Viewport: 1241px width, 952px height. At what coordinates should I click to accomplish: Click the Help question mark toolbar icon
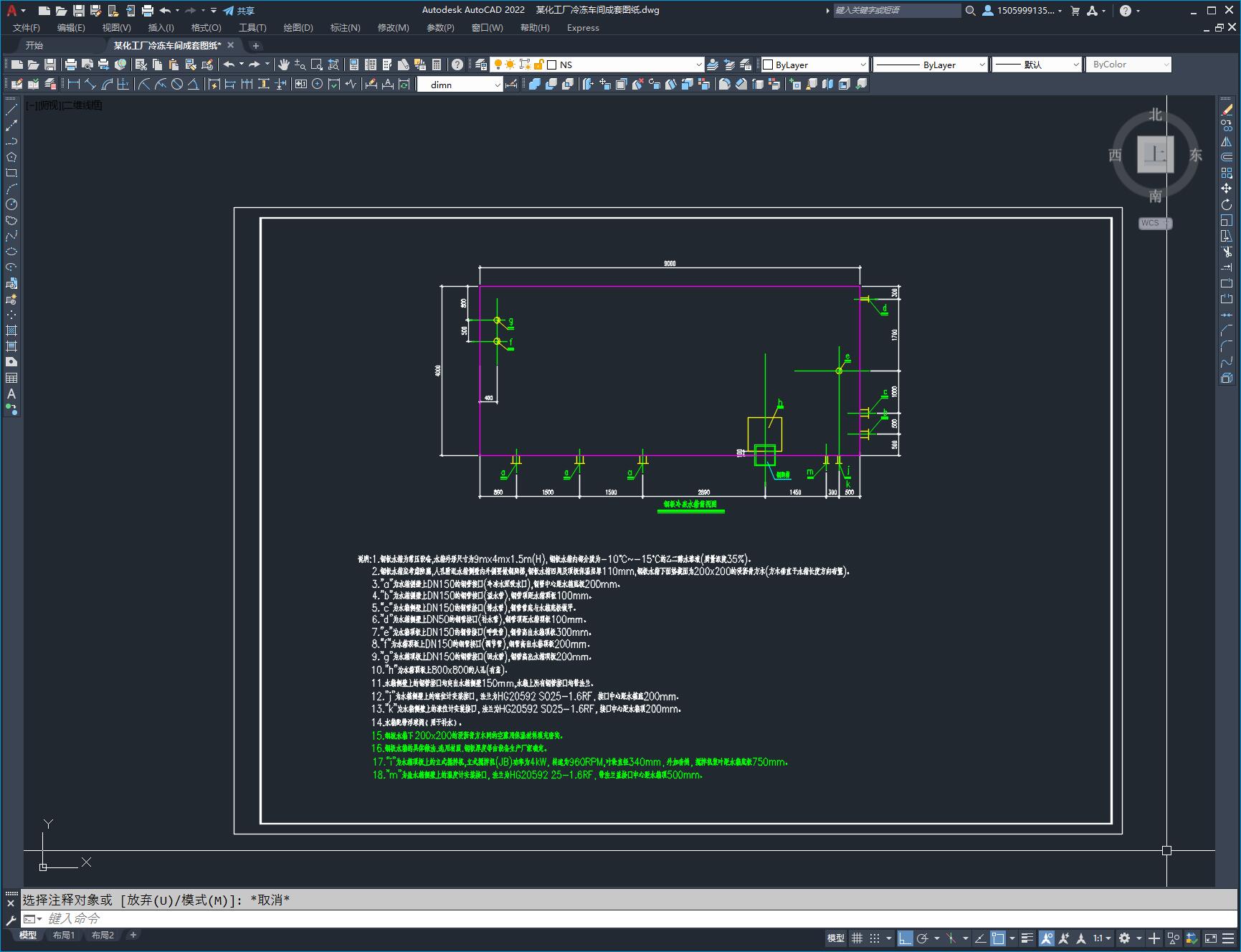click(x=457, y=65)
